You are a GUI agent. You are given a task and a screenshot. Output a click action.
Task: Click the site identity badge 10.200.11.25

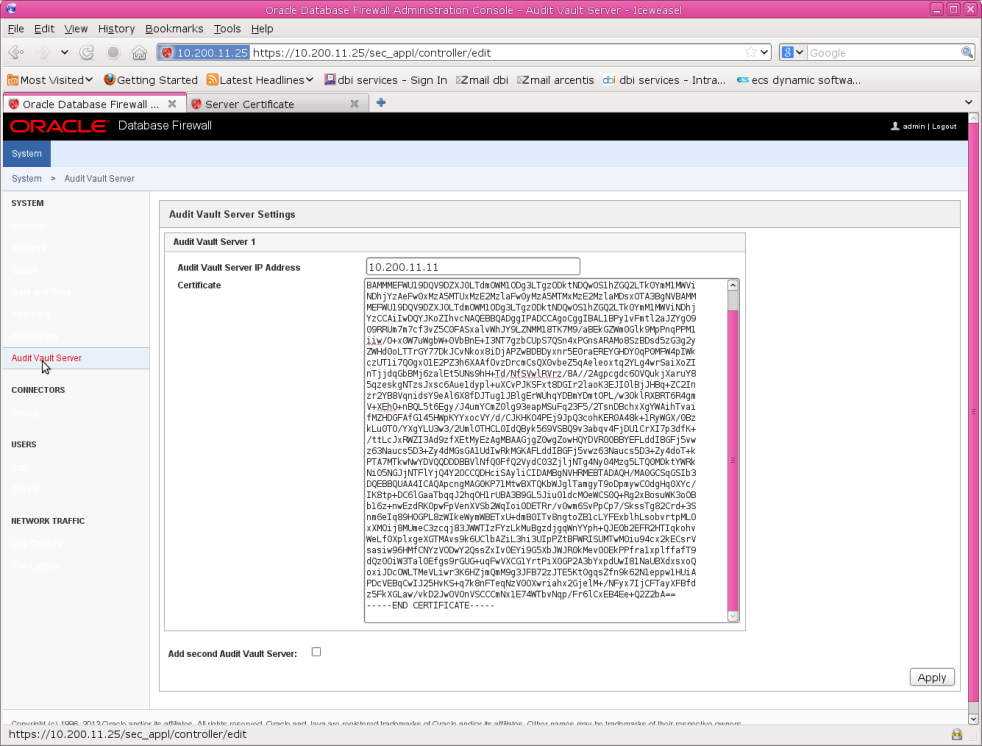(204, 53)
